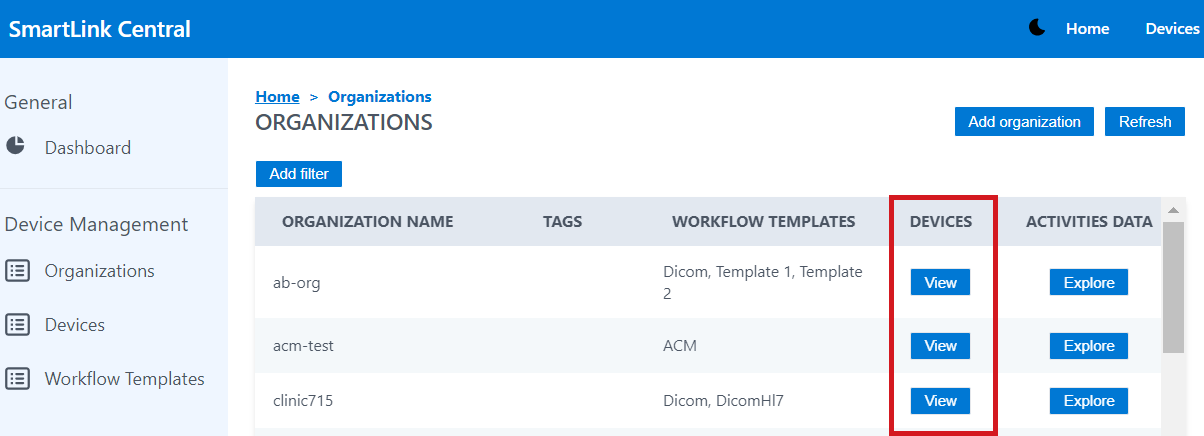The image size is (1204, 436).
Task: Explore activities data for ab-org
Action: point(1088,283)
